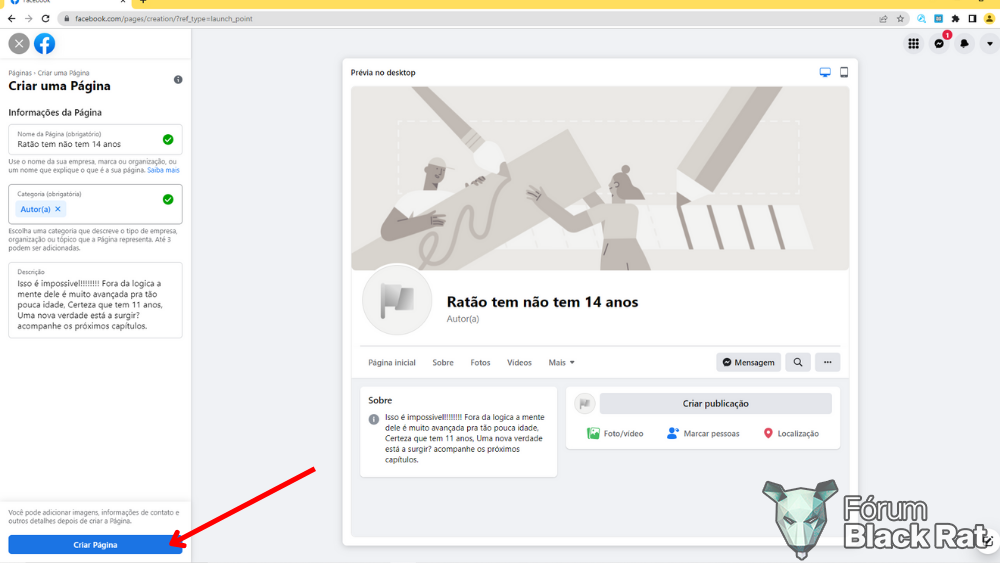Click Marcar pessoas option

tap(703, 434)
